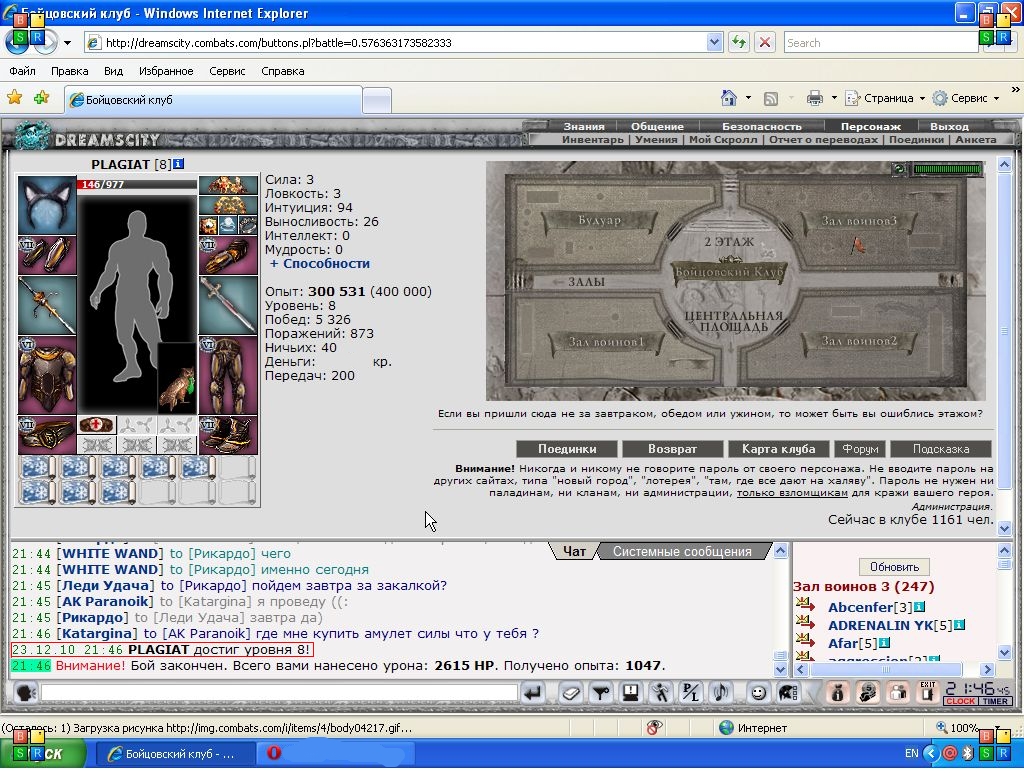Open the Home button dropdown arrow
The width and height of the screenshot is (1024, 774).
(x=748, y=98)
